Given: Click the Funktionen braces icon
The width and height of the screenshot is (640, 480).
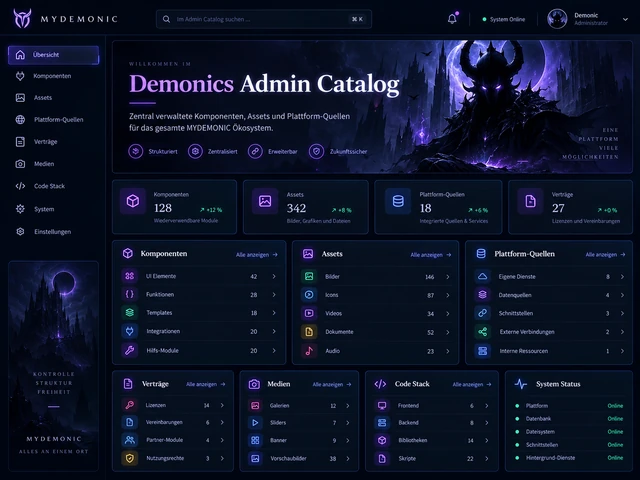Looking at the screenshot, I should pyautogui.click(x=129, y=294).
